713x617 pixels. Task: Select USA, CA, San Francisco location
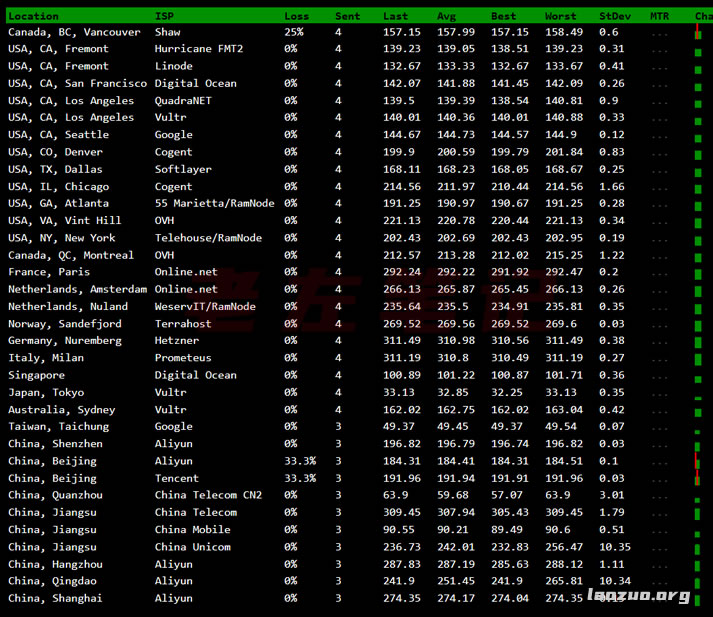[x=77, y=83]
